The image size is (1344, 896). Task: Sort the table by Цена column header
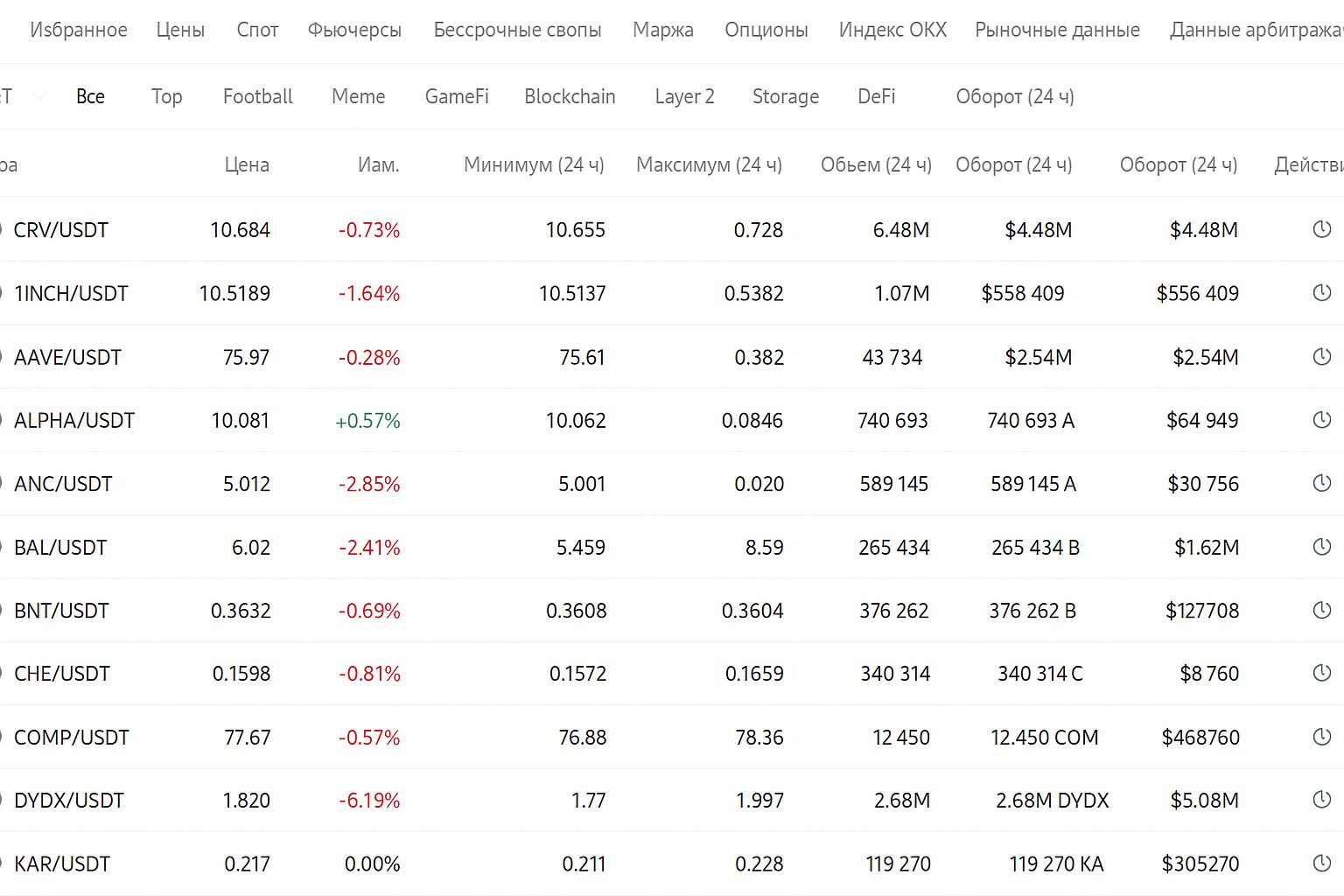pyautogui.click(x=247, y=164)
